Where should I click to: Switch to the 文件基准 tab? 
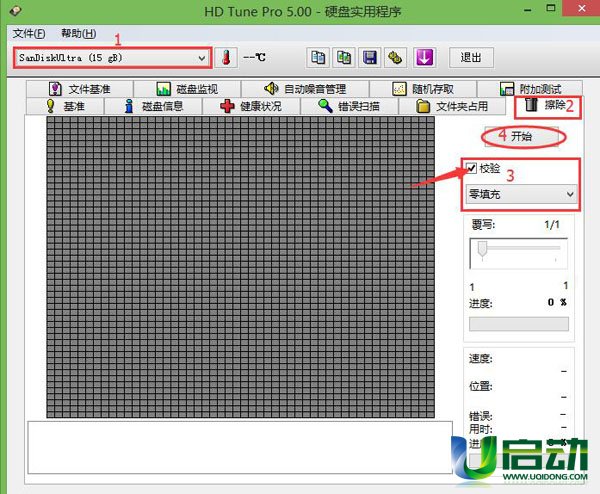(80, 89)
